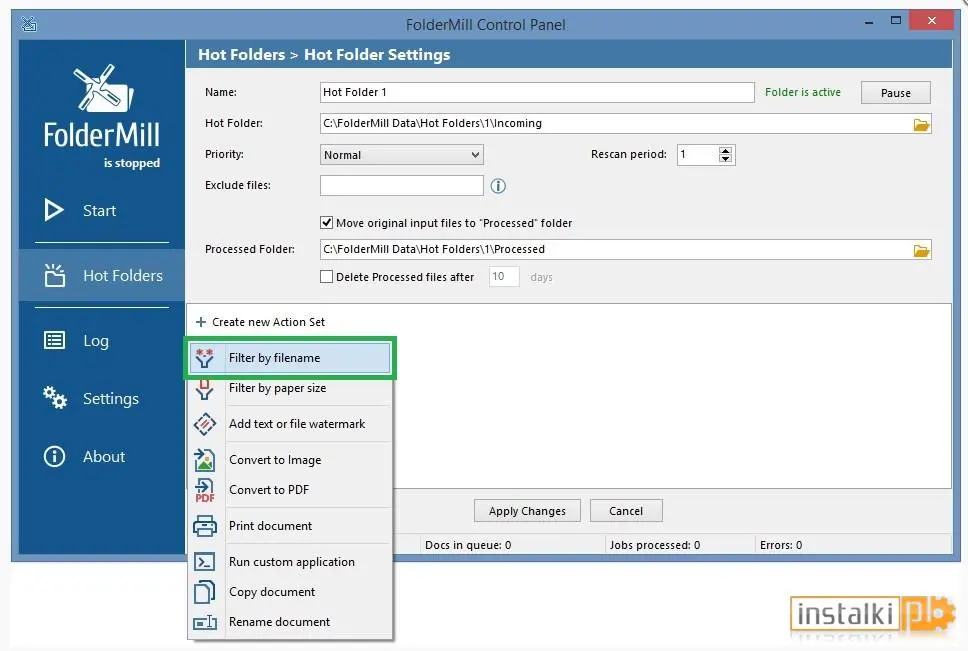
Task: Click the Filter by filename funnel icon
Action: tap(204, 358)
